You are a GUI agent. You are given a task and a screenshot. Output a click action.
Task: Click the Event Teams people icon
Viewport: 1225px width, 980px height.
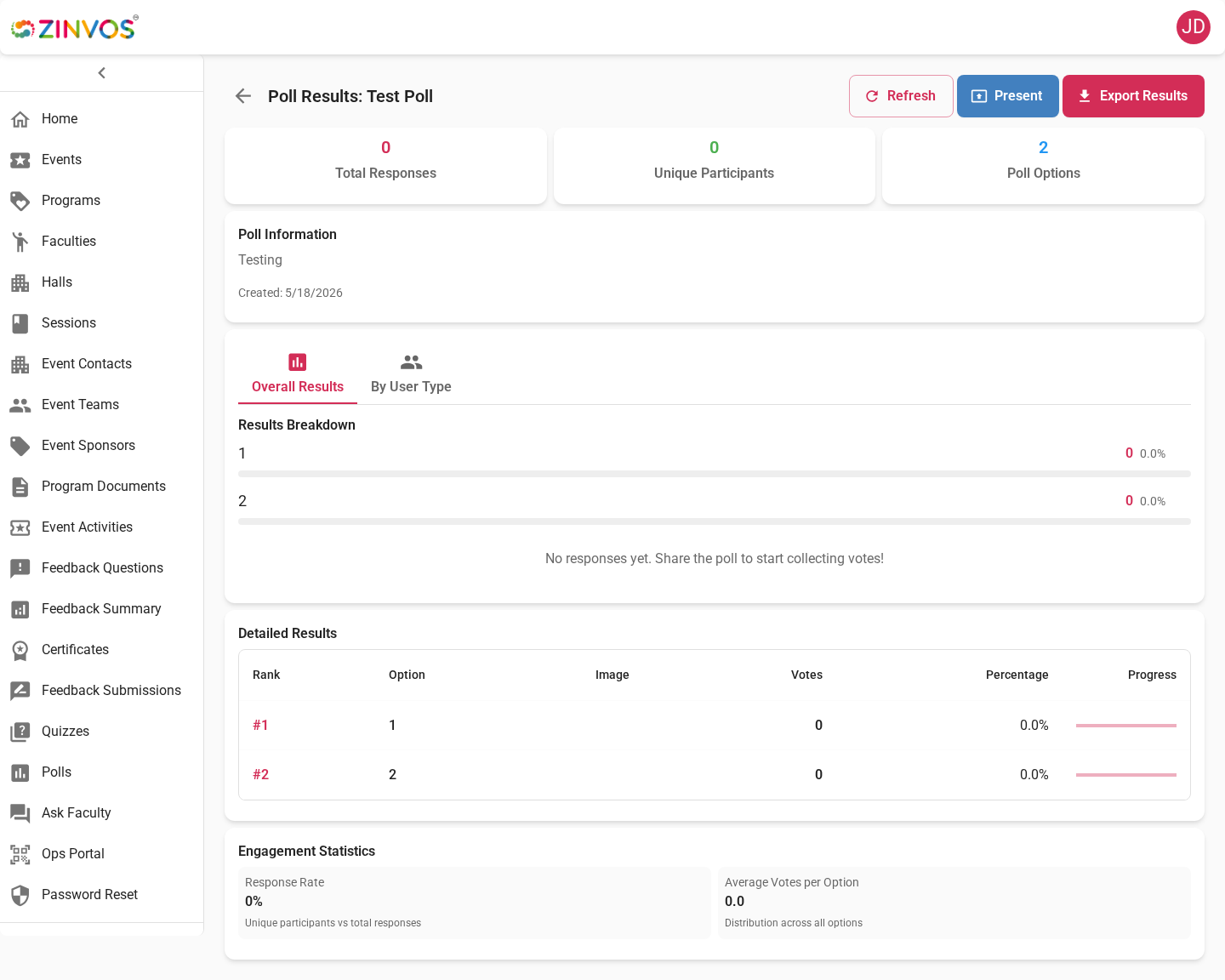[x=20, y=405]
